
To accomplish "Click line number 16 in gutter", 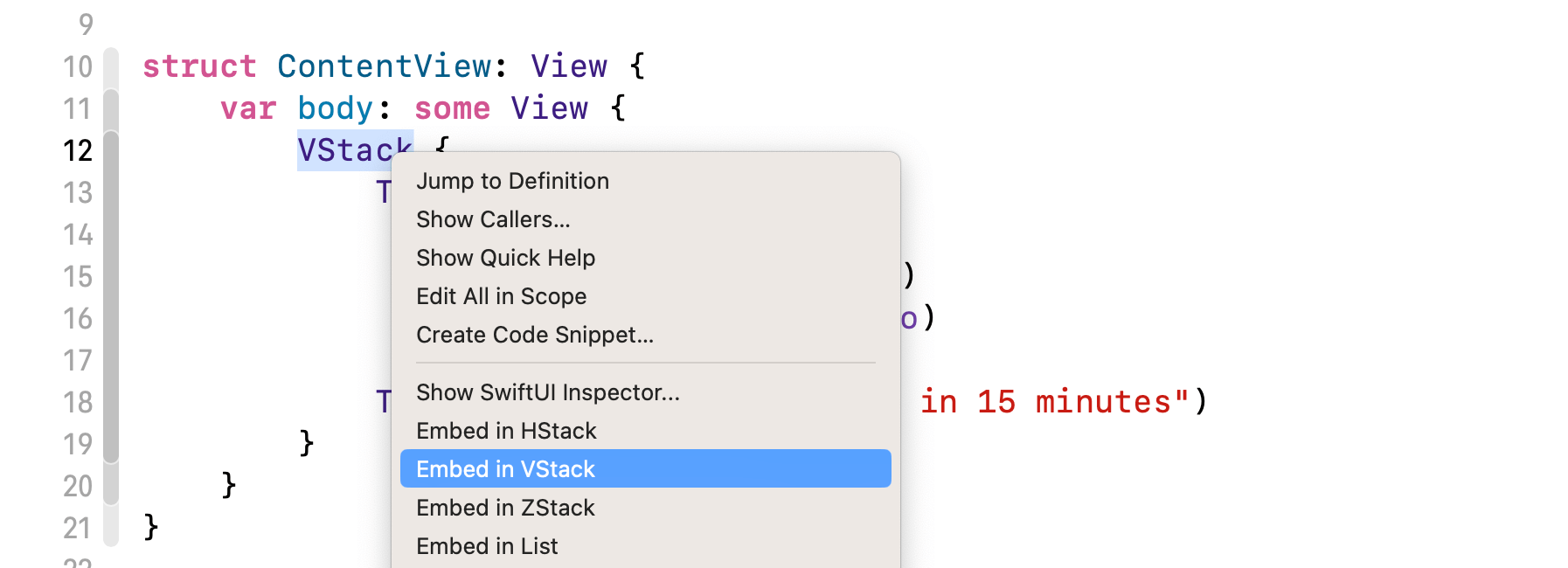I will point(78,318).
